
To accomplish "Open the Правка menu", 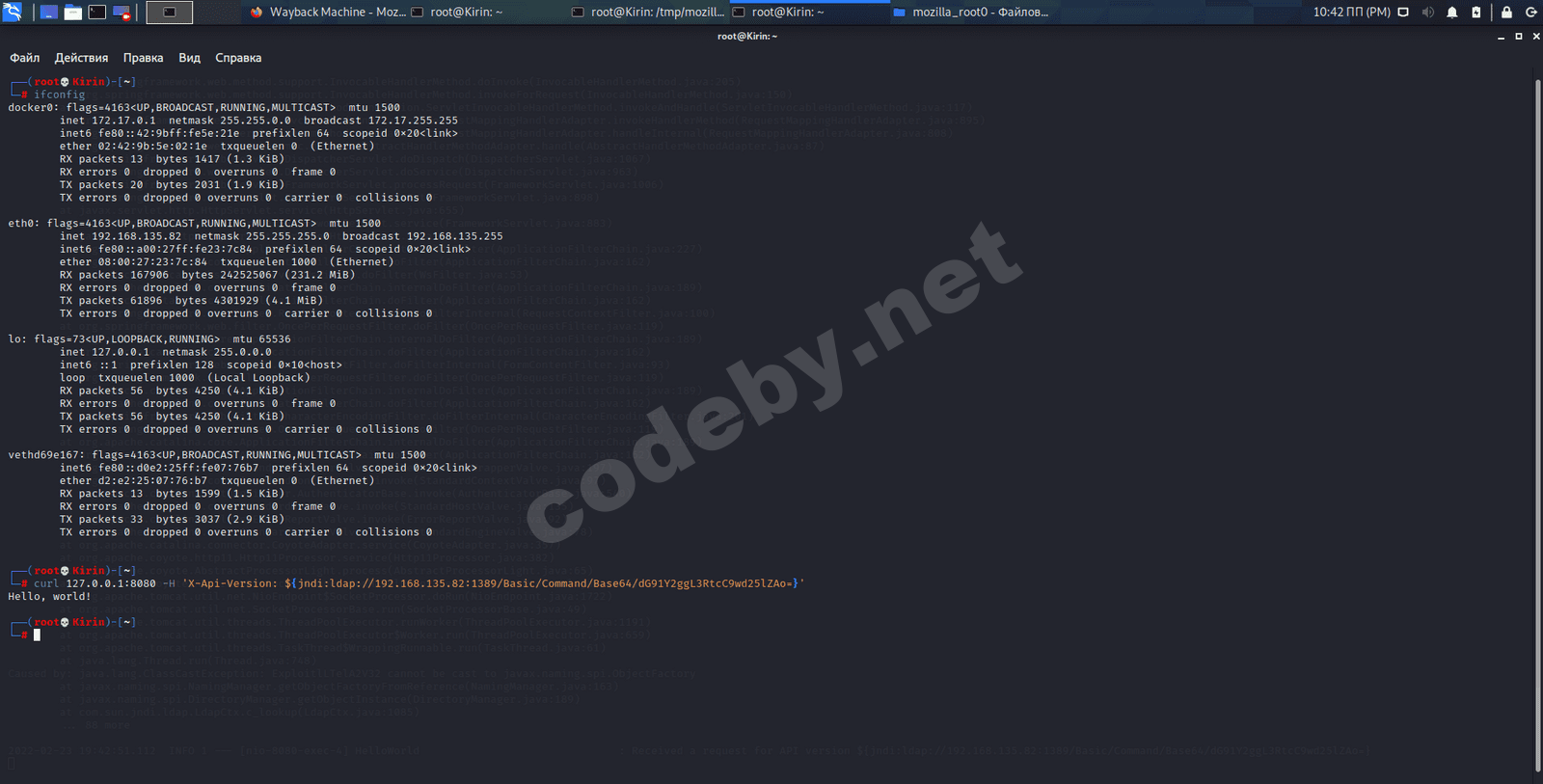I will (x=143, y=58).
